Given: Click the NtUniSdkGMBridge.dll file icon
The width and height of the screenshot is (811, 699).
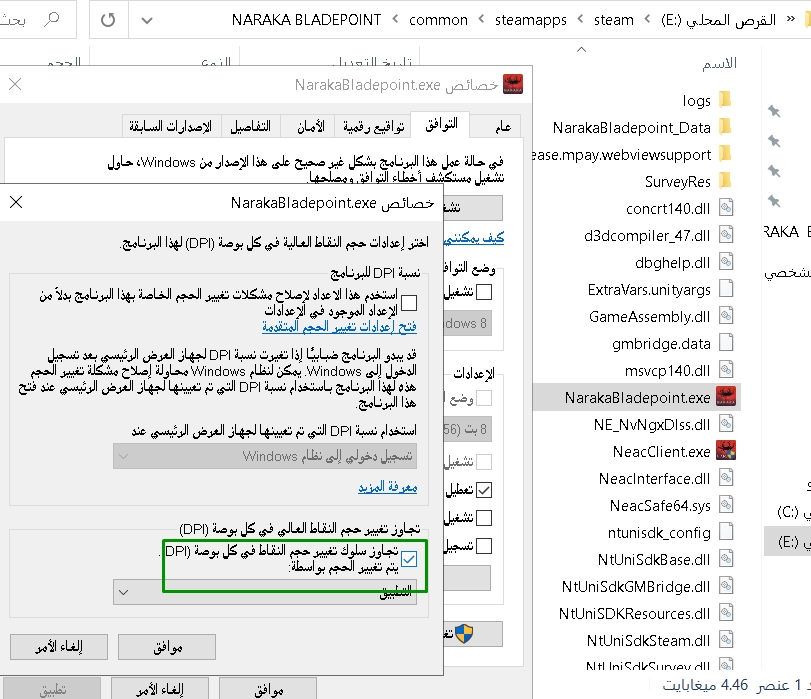Looking at the screenshot, I should point(726,586).
